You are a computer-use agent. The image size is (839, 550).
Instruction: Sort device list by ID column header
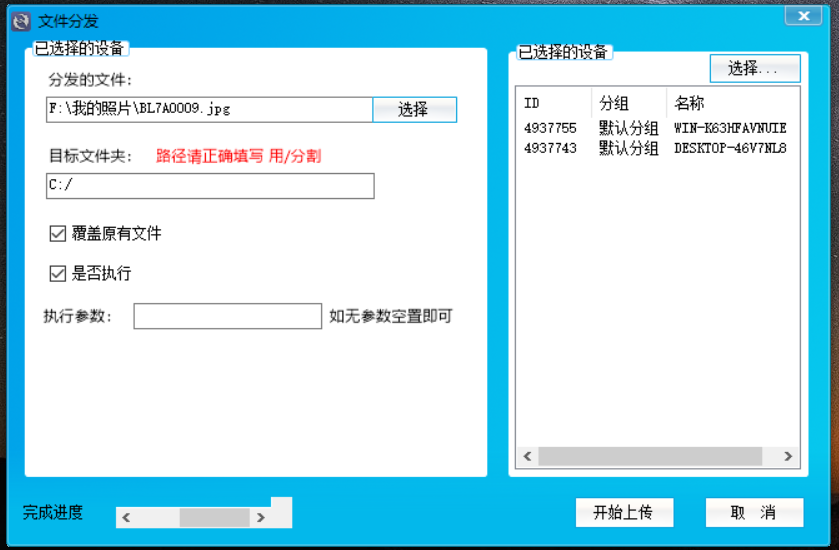pos(553,103)
